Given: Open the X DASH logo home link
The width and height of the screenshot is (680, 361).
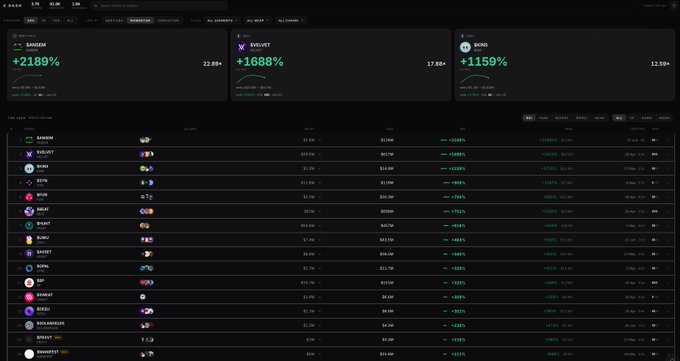Looking at the screenshot, I should [13, 6].
